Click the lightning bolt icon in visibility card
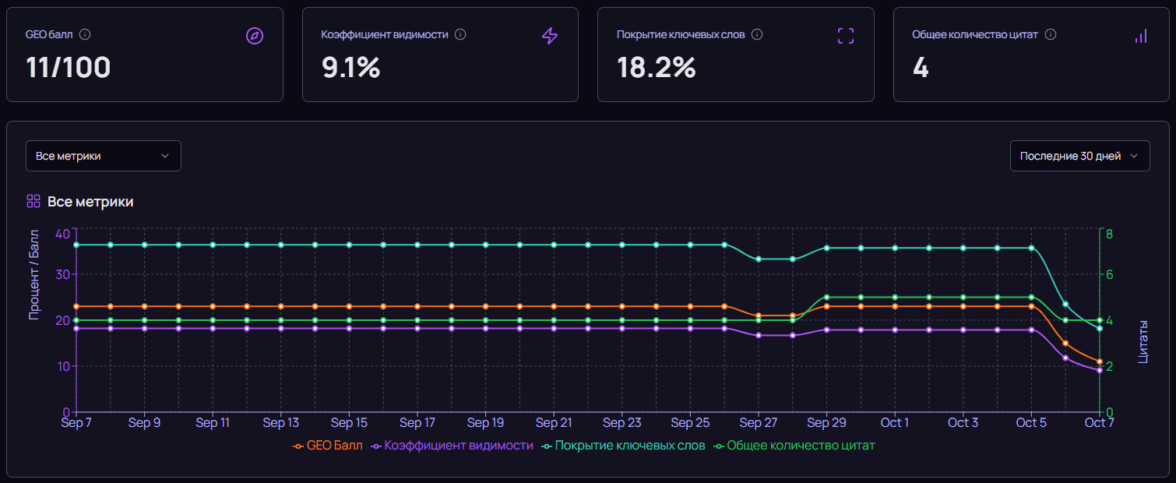This screenshot has height=483, width=1176. click(x=549, y=36)
